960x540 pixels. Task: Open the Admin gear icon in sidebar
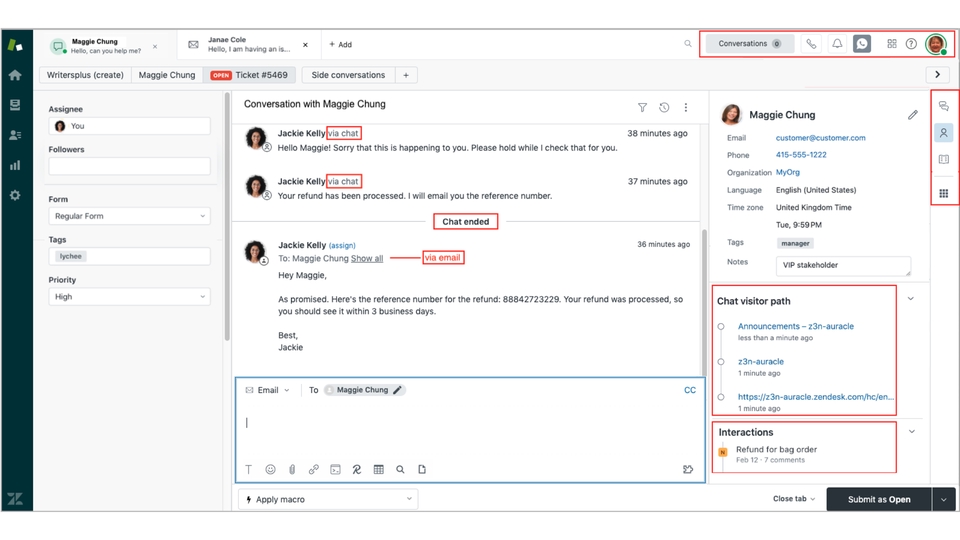[15, 195]
